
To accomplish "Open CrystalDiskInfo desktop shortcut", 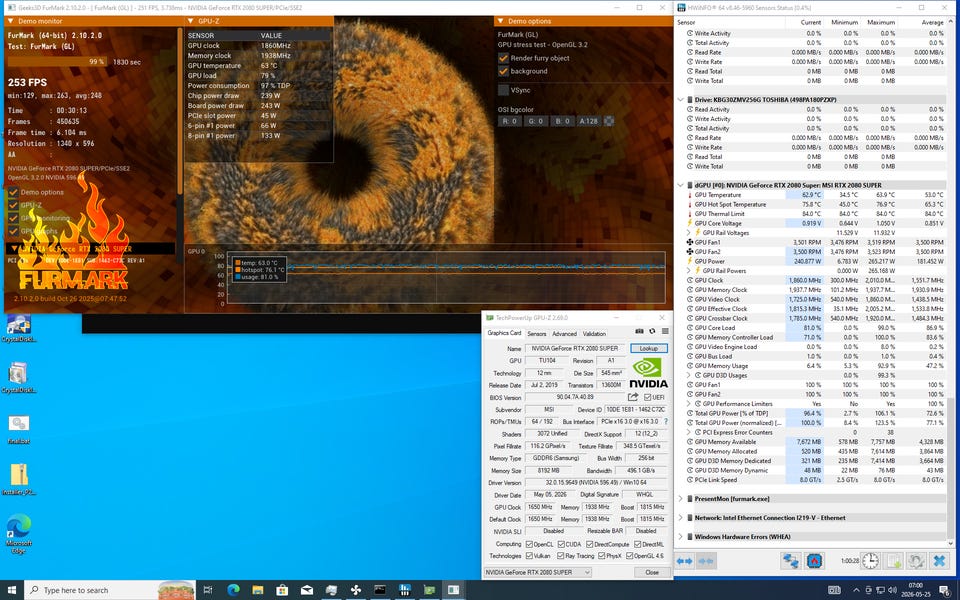I will click(x=18, y=328).
